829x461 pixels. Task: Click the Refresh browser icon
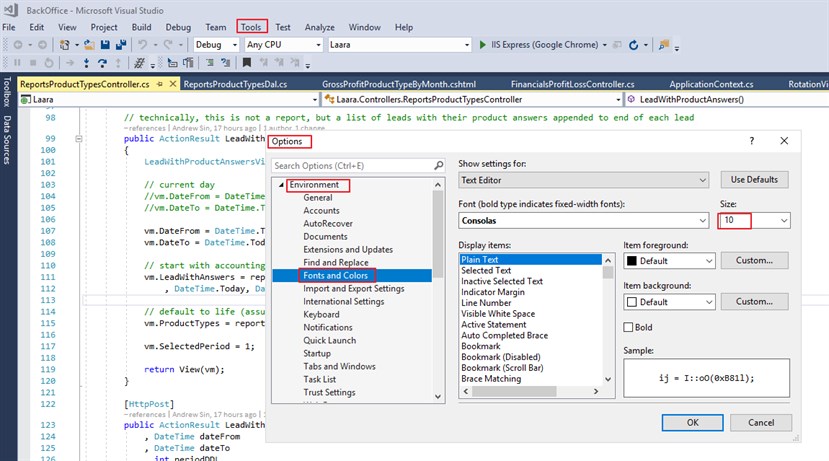coord(633,45)
